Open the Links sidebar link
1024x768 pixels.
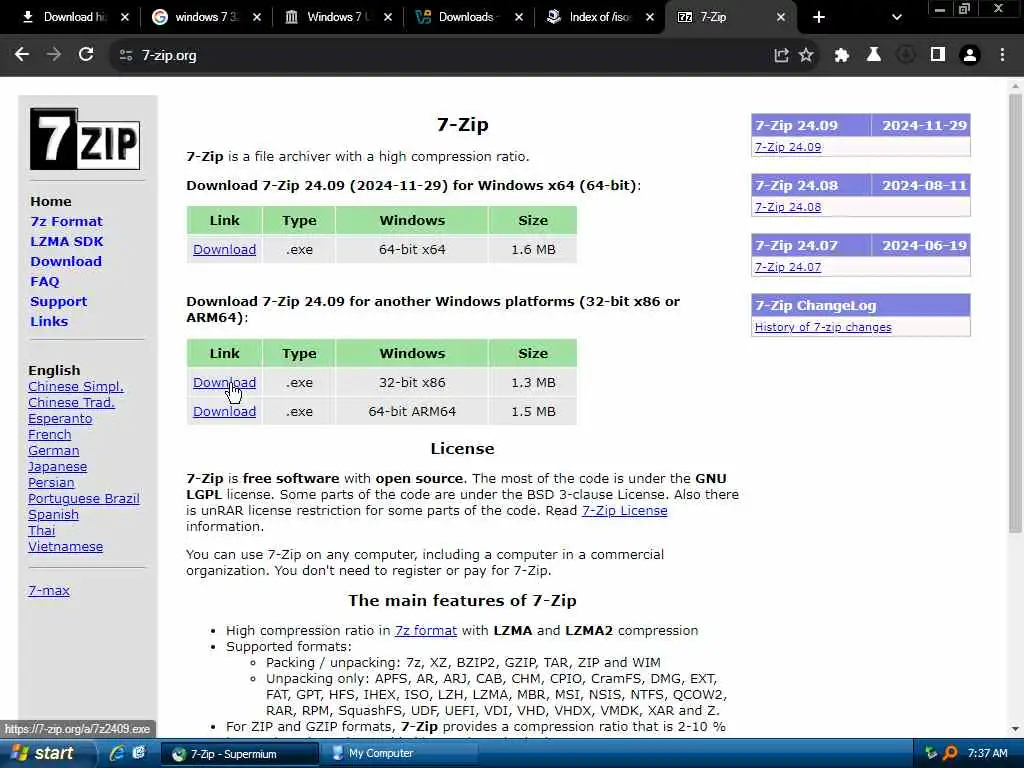pyautogui.click(x=49, y=321)
